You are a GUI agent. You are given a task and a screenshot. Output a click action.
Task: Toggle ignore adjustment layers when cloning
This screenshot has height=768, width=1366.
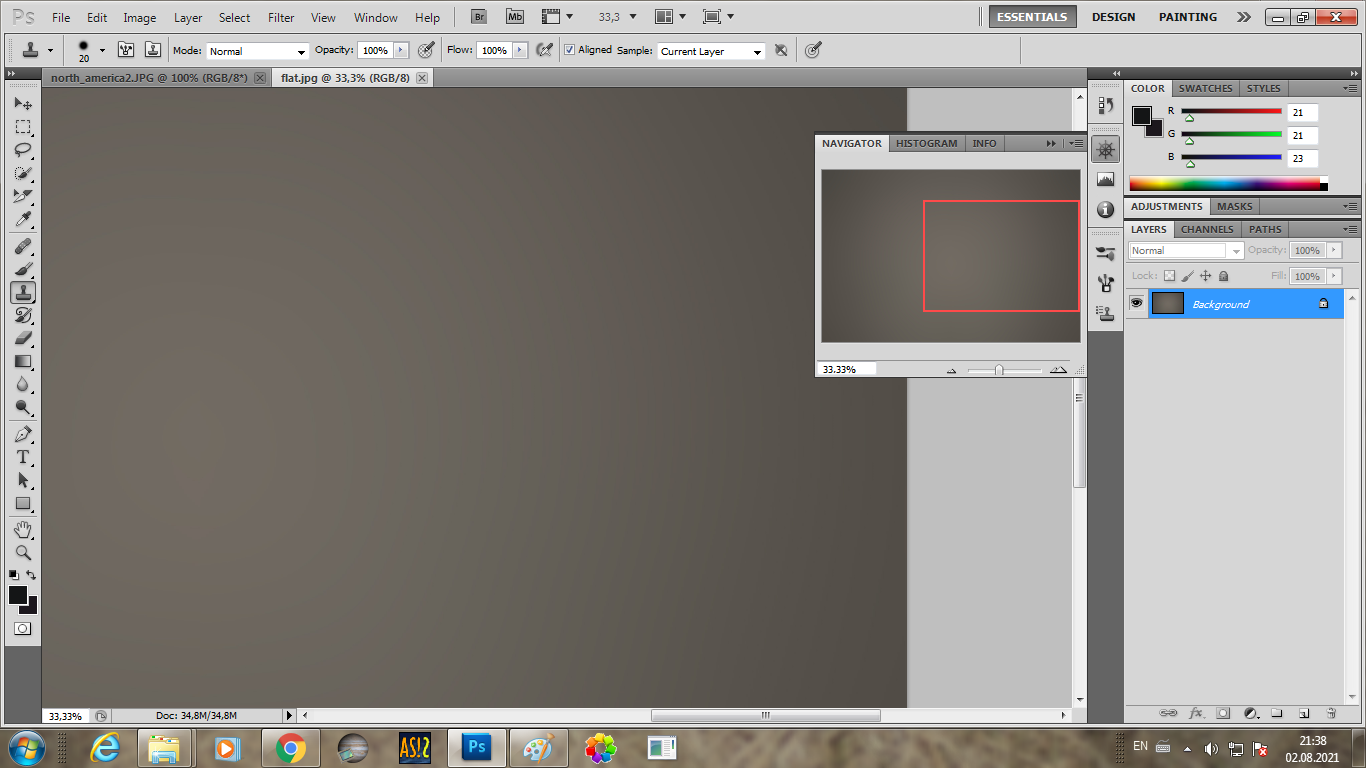[x=781, y=50]
